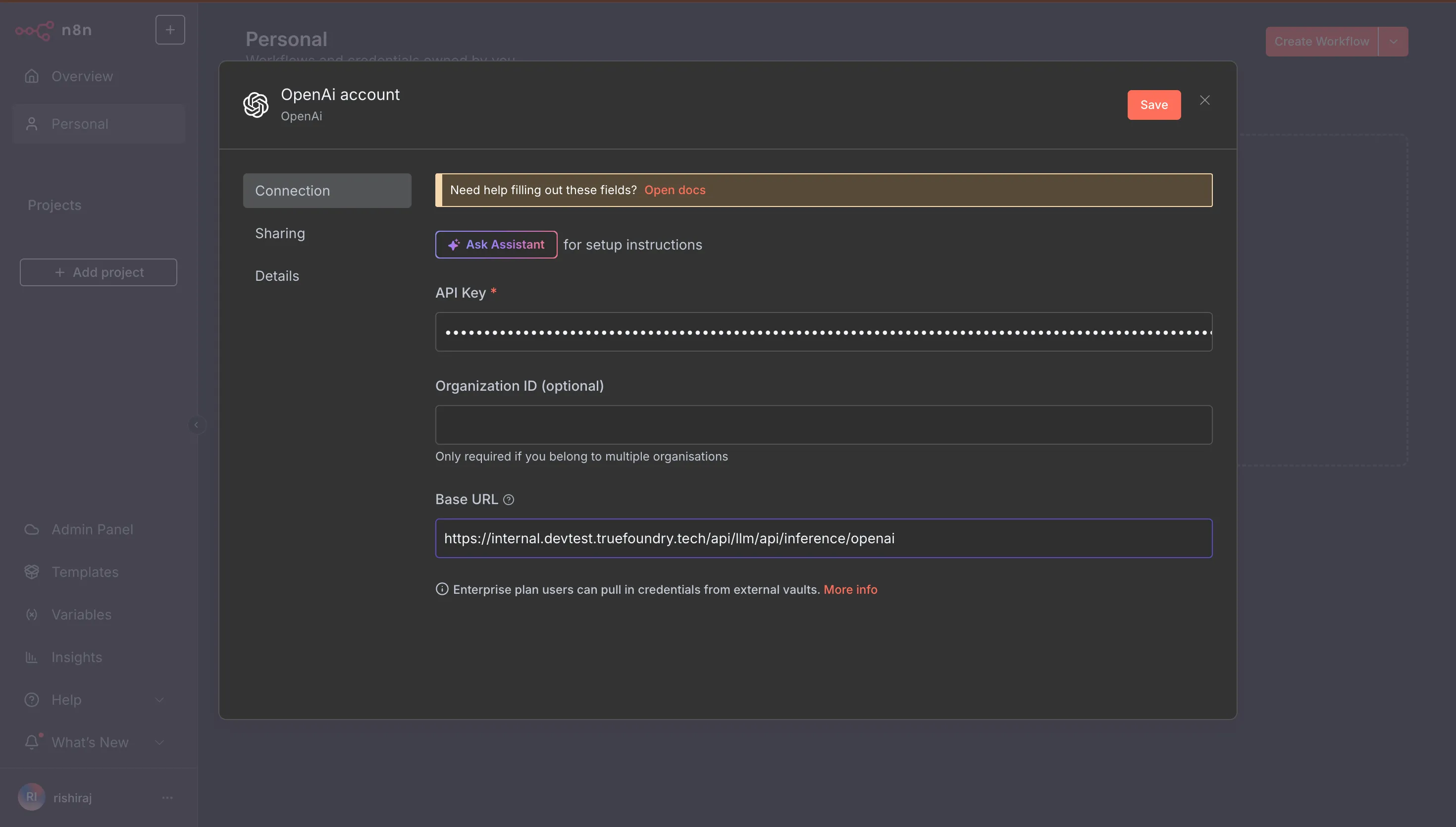Screen dimensions: 1456x827
Task: Switch to the Sharing tab
Action: (x=280, y=233)
